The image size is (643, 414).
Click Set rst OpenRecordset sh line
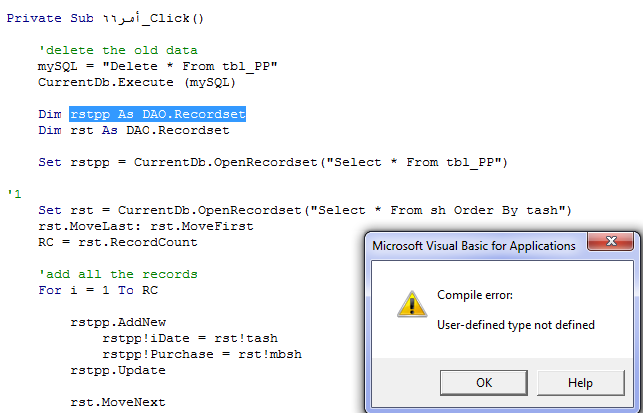click(305, 210)
